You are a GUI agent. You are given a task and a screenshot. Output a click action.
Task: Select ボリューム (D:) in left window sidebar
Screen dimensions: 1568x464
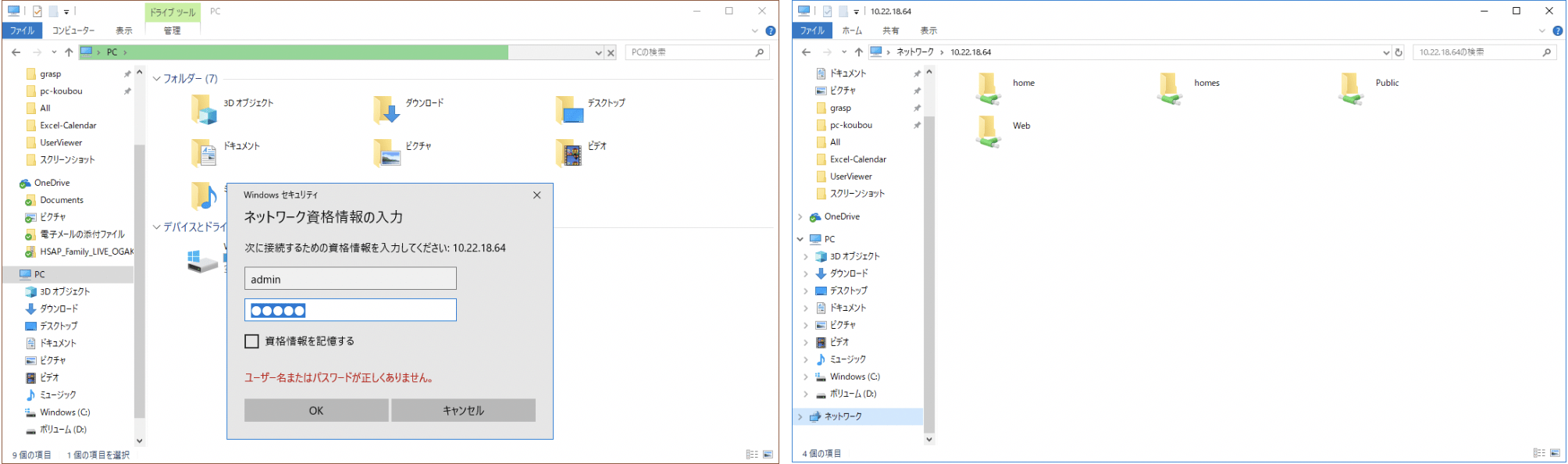pos(62,430)
